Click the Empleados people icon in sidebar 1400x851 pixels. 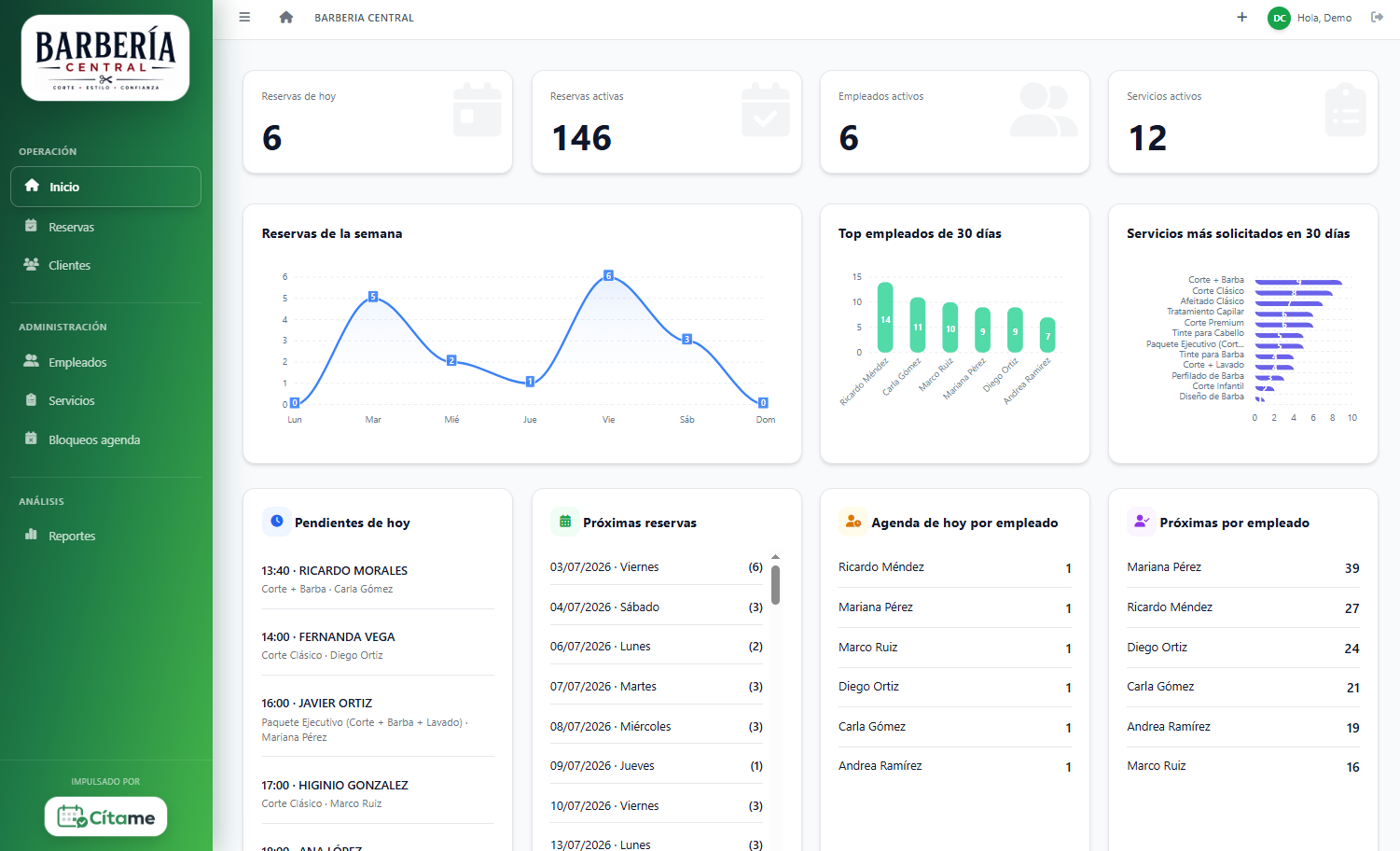pos(31,361)
